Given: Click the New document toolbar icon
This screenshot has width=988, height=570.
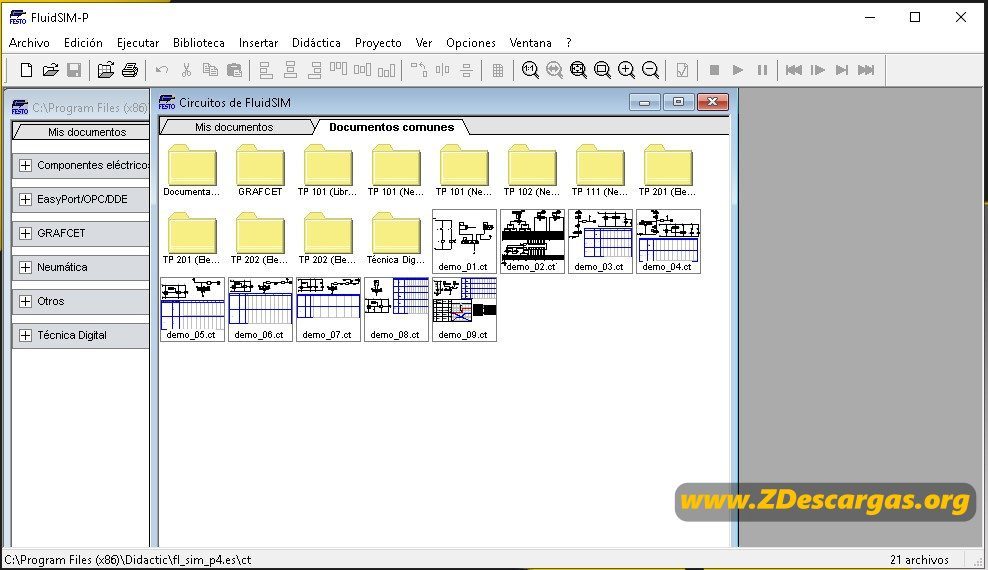Looking at the screenshot, I should pyautogui.click(x=26, y=70).
